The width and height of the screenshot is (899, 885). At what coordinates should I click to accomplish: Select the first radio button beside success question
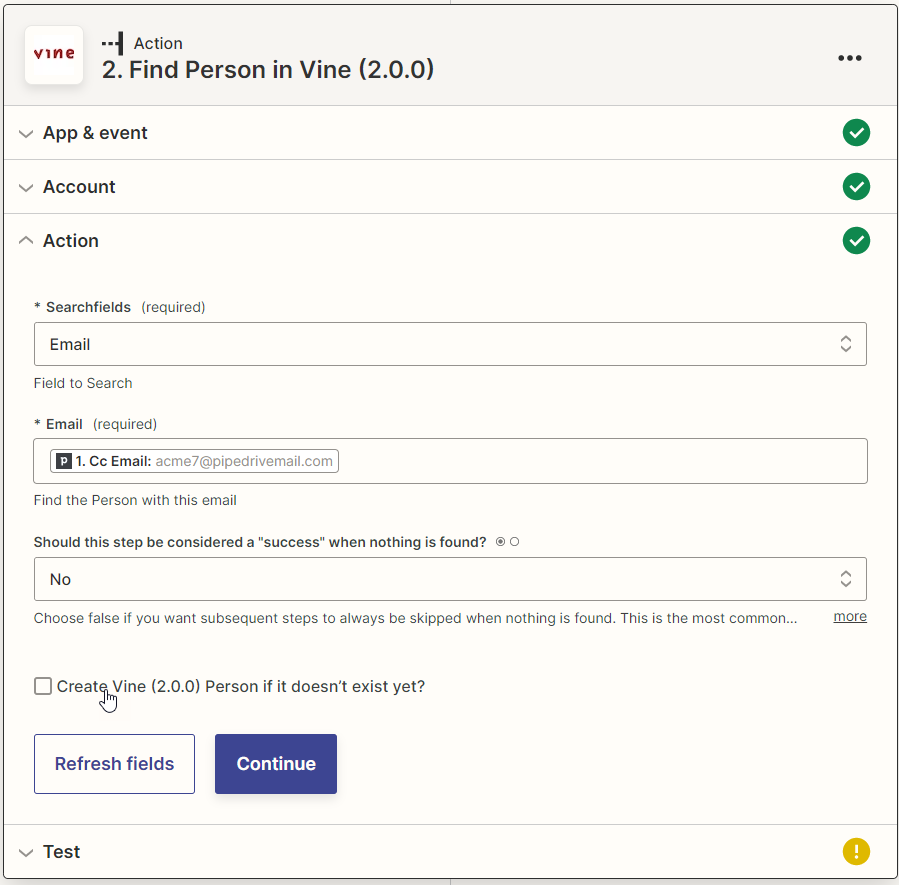pos(501,542)
